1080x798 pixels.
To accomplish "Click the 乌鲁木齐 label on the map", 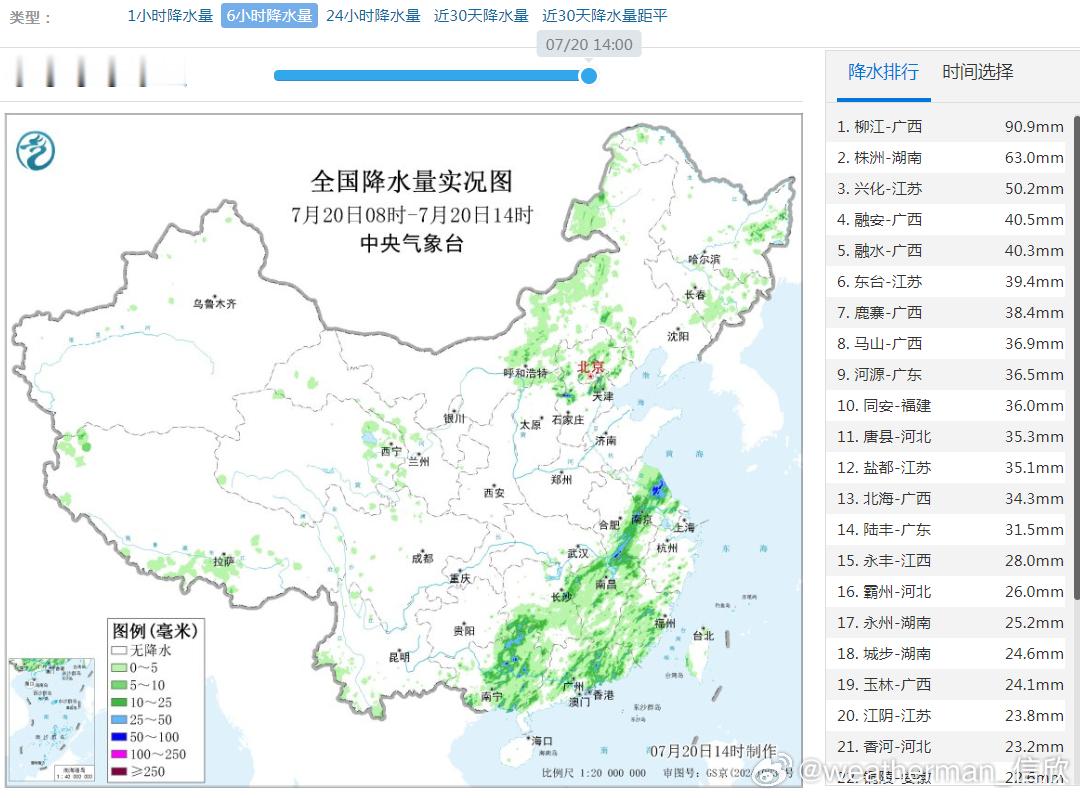I will pos(214,304).
